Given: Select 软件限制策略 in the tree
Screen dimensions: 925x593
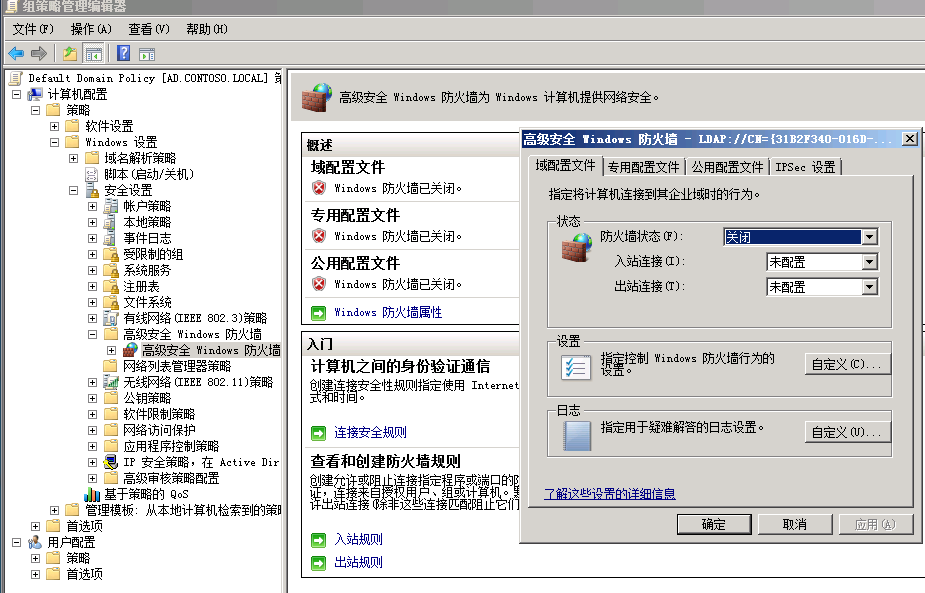Looking at the screenshot, I should point(159,414).
